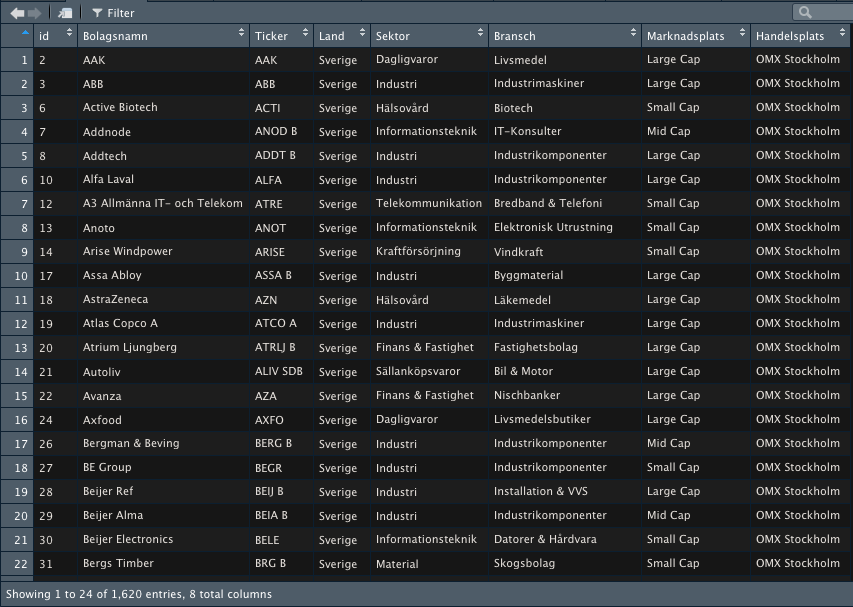Select IT-Konsulter cell
The image size is (853, 607).
565,132
